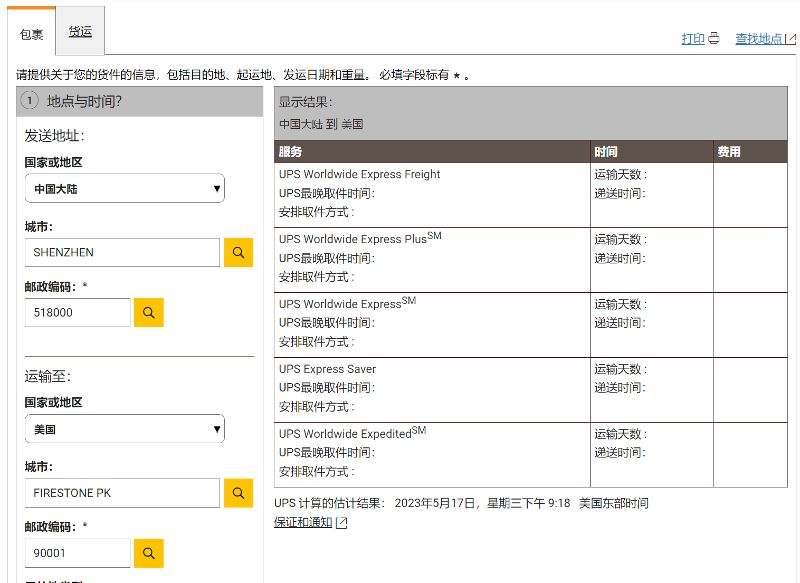Select the UPS Worldwide Expedited service name
The height and width of the screenshot is (583, 800).
coord(352,433)
